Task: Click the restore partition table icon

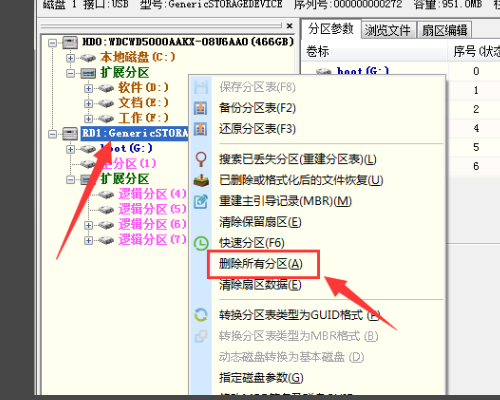Action: pyautogui.click(x=200, y=129)
